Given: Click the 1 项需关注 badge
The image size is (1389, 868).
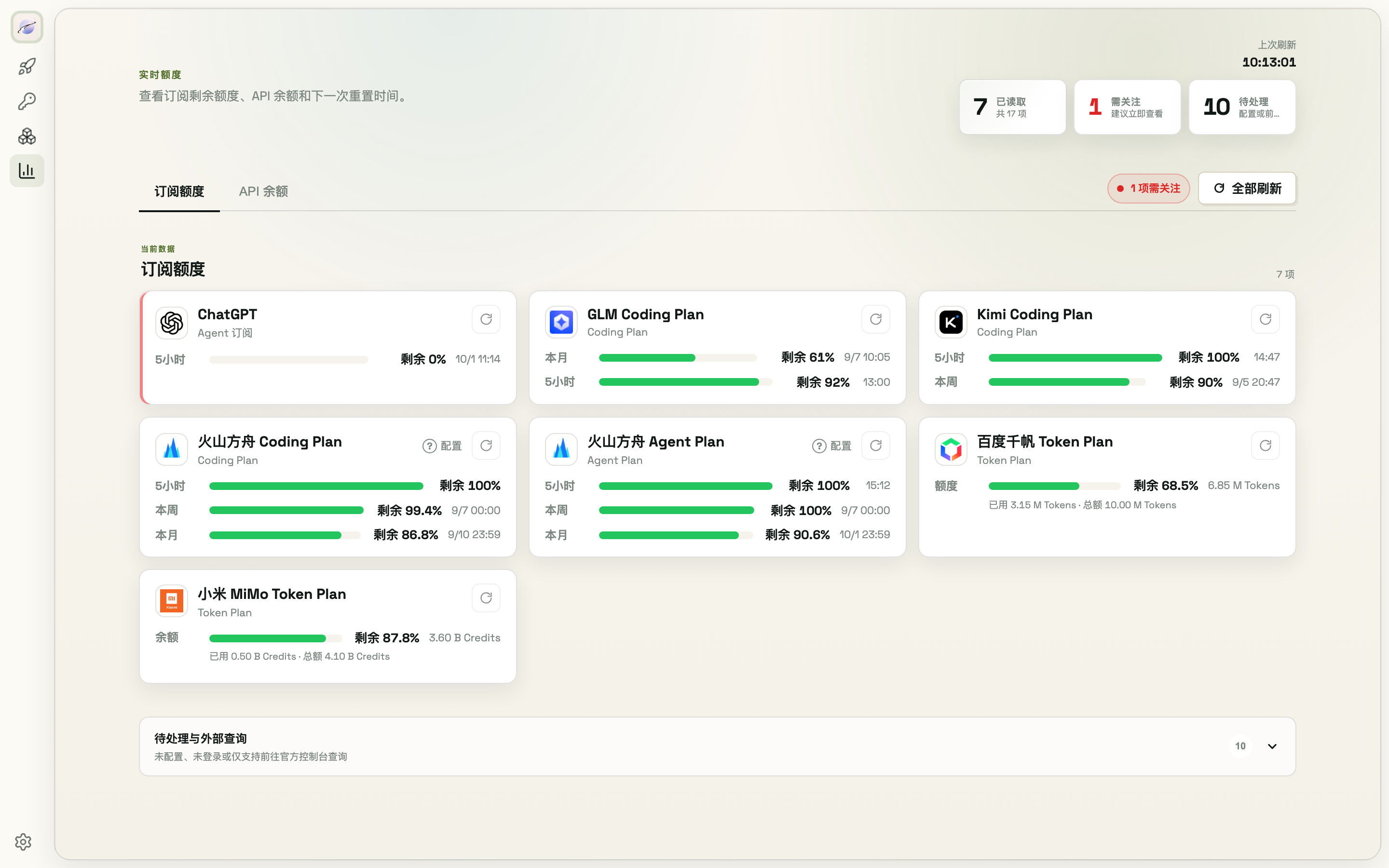Looking at the screenshot, I should (1148, 188).
